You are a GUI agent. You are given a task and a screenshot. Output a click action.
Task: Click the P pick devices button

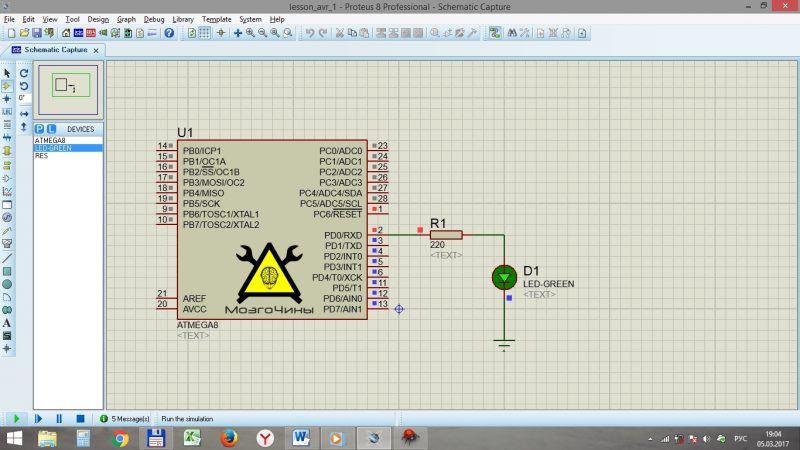[39, 129]
